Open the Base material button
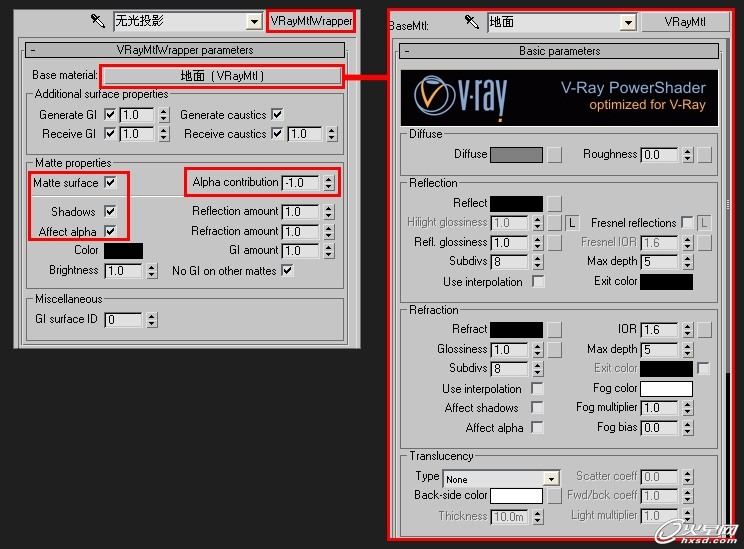Image resolution: width=744 pixels, height=549 pixels. pyautogui.click(x=222, y=75)
